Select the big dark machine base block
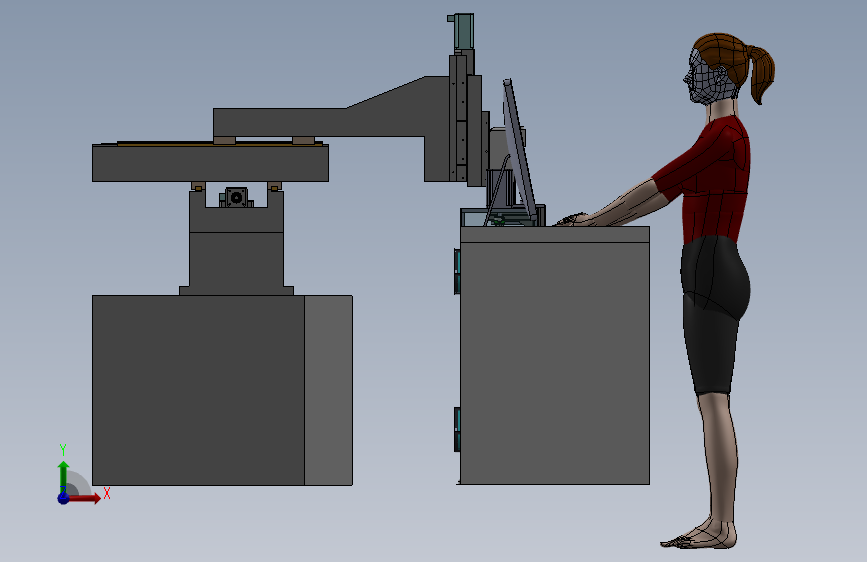The height and width of the screenshot is (562, 867). (198, 390)
